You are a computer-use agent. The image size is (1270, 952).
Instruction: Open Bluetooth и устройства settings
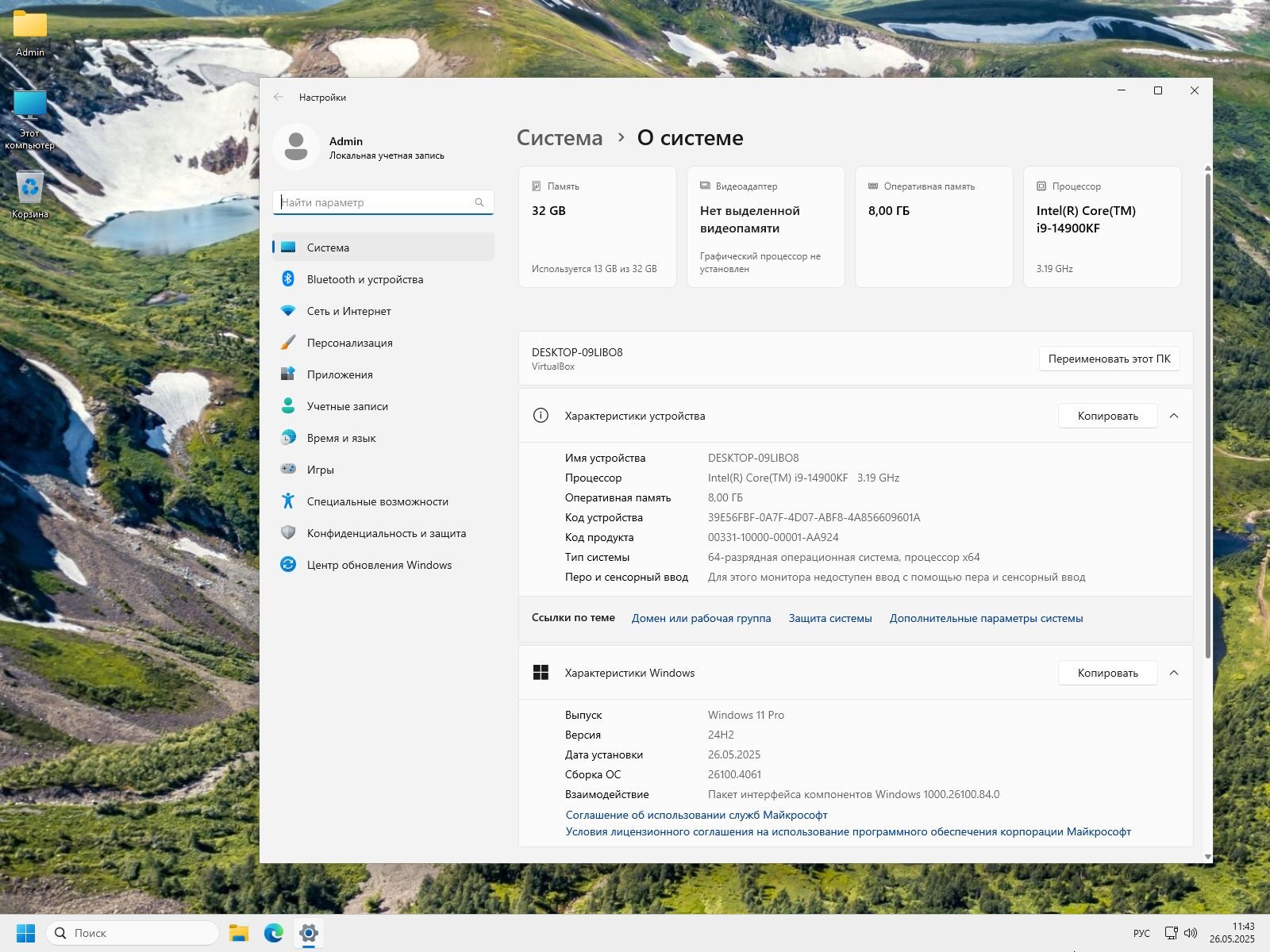[383, 279]
